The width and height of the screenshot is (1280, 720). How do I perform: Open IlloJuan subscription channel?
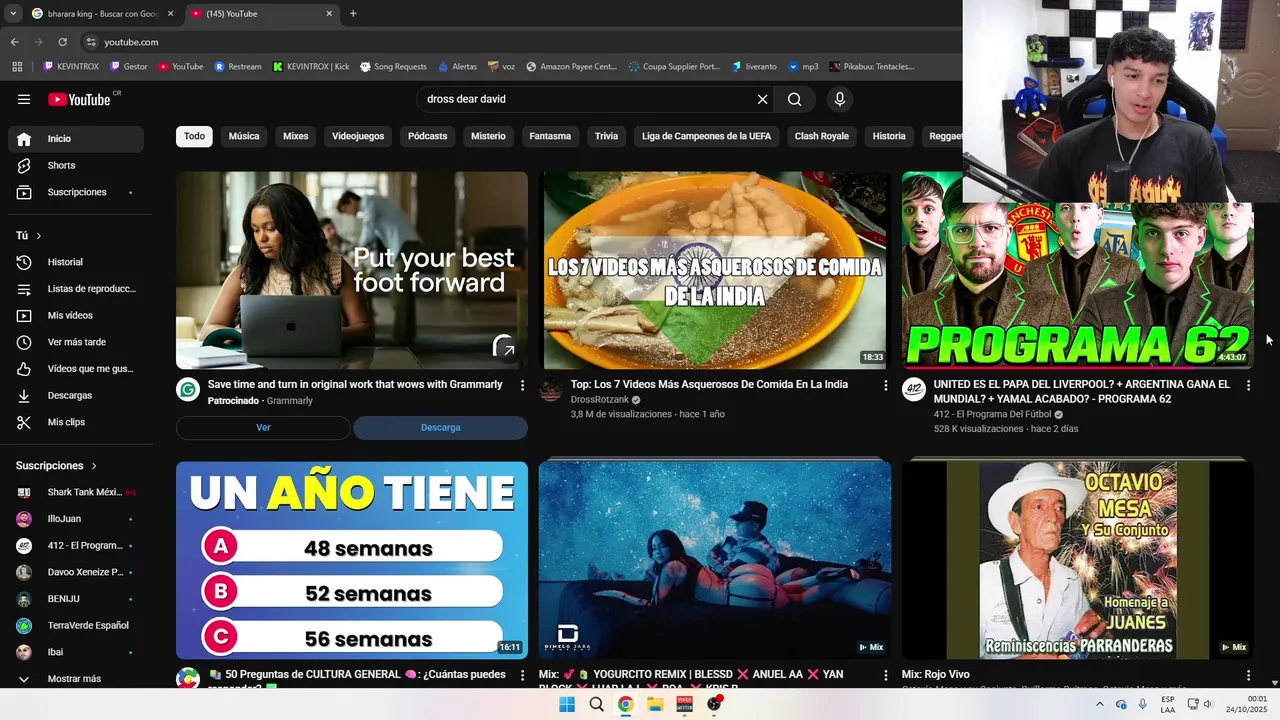(x=76, y=519)
